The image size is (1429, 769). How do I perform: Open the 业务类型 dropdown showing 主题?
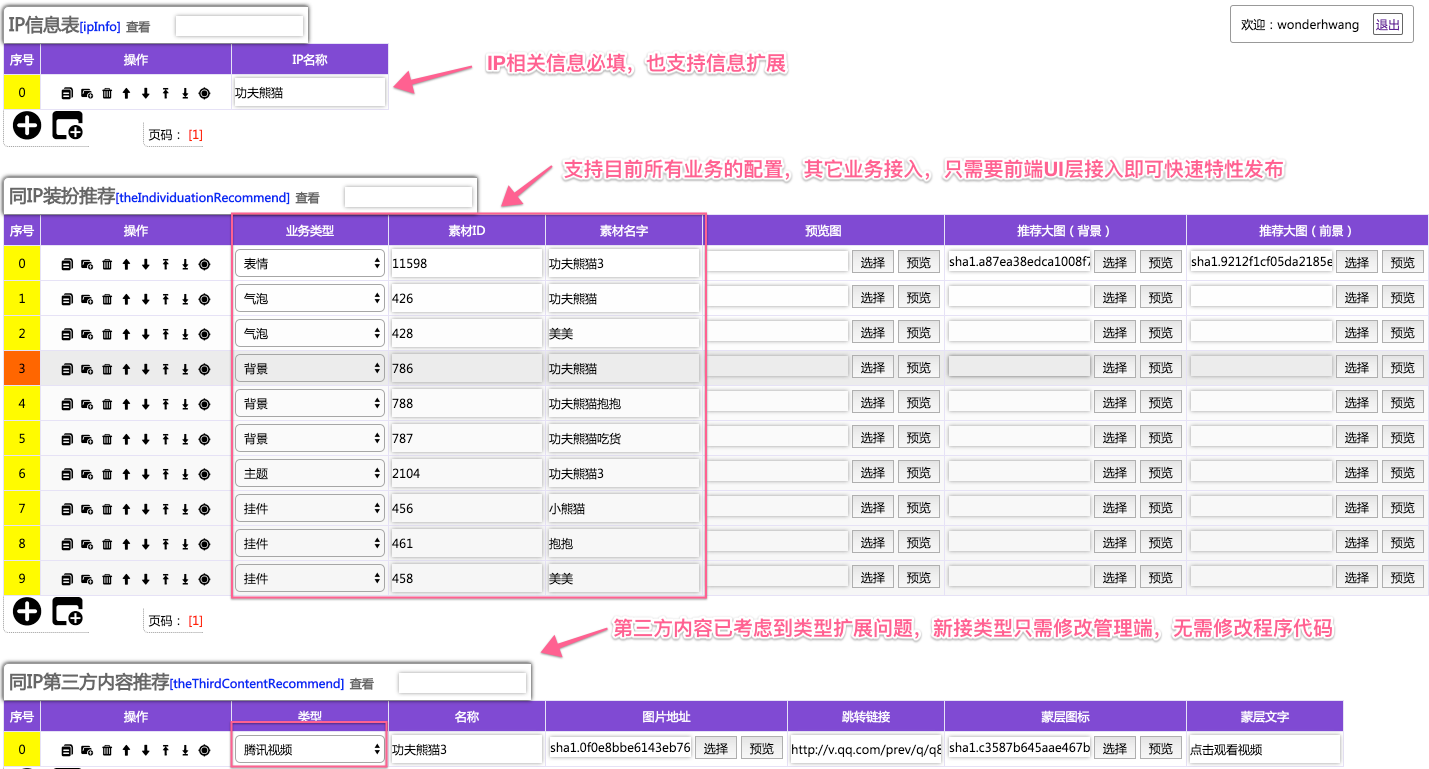click(x=309, y=472)
